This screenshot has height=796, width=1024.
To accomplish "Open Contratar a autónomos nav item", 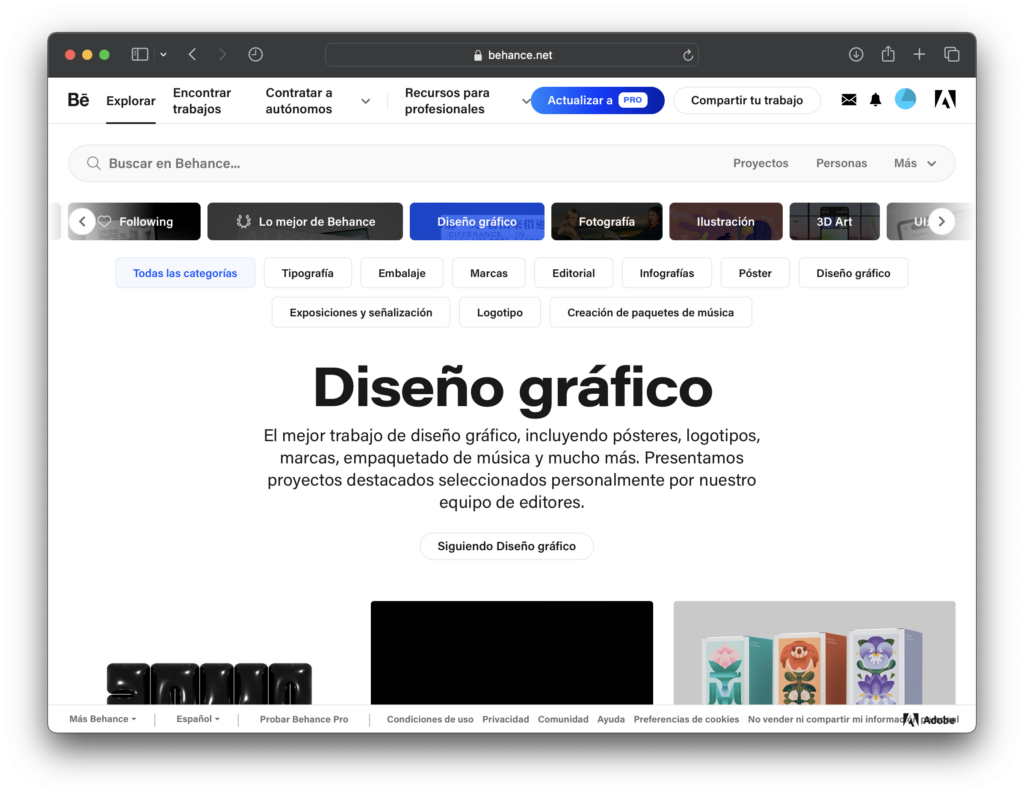I will click(x=299, y=101).
